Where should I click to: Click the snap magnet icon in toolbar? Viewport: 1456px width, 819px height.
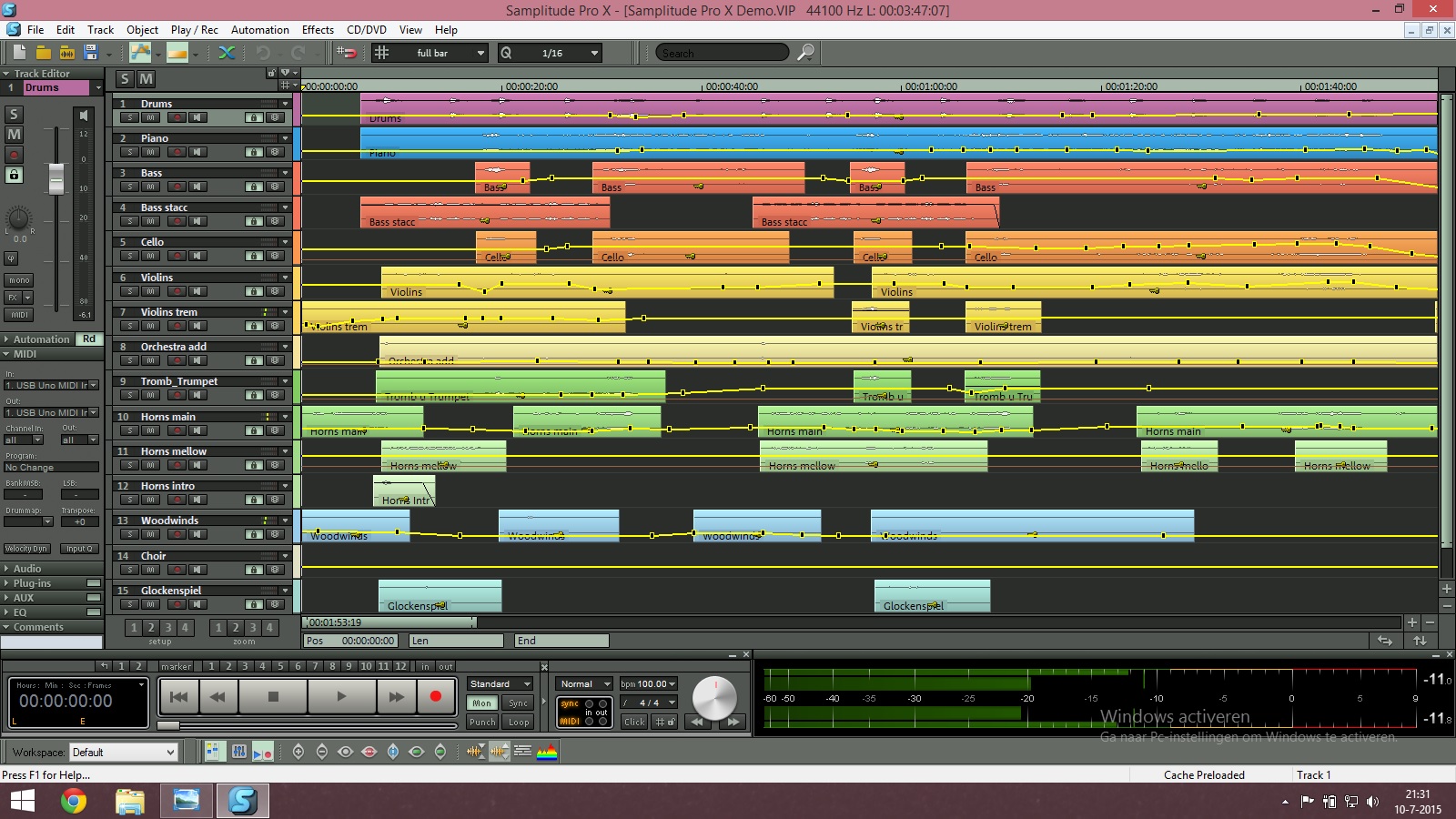pyautogui.click(x=347, y=53)
